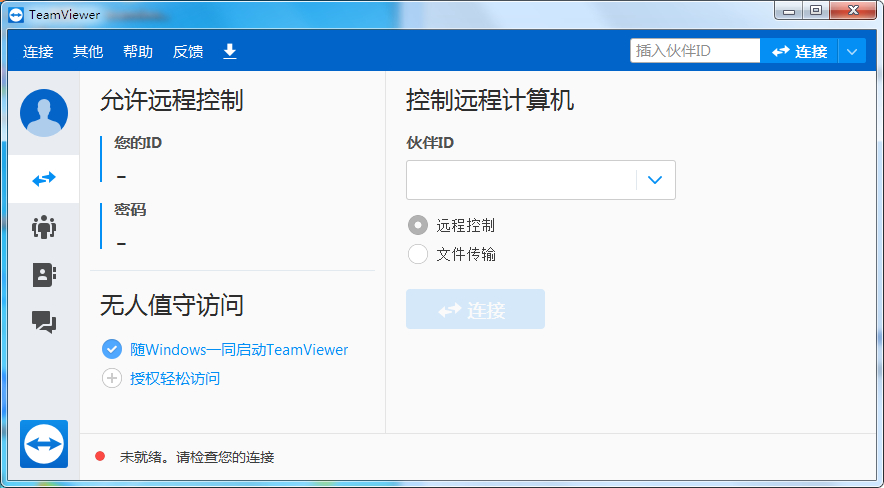884x488 pixels.
Task: Click the download arrow icon in menu bar
Action: pyautogui.click(x=229, y=51)
